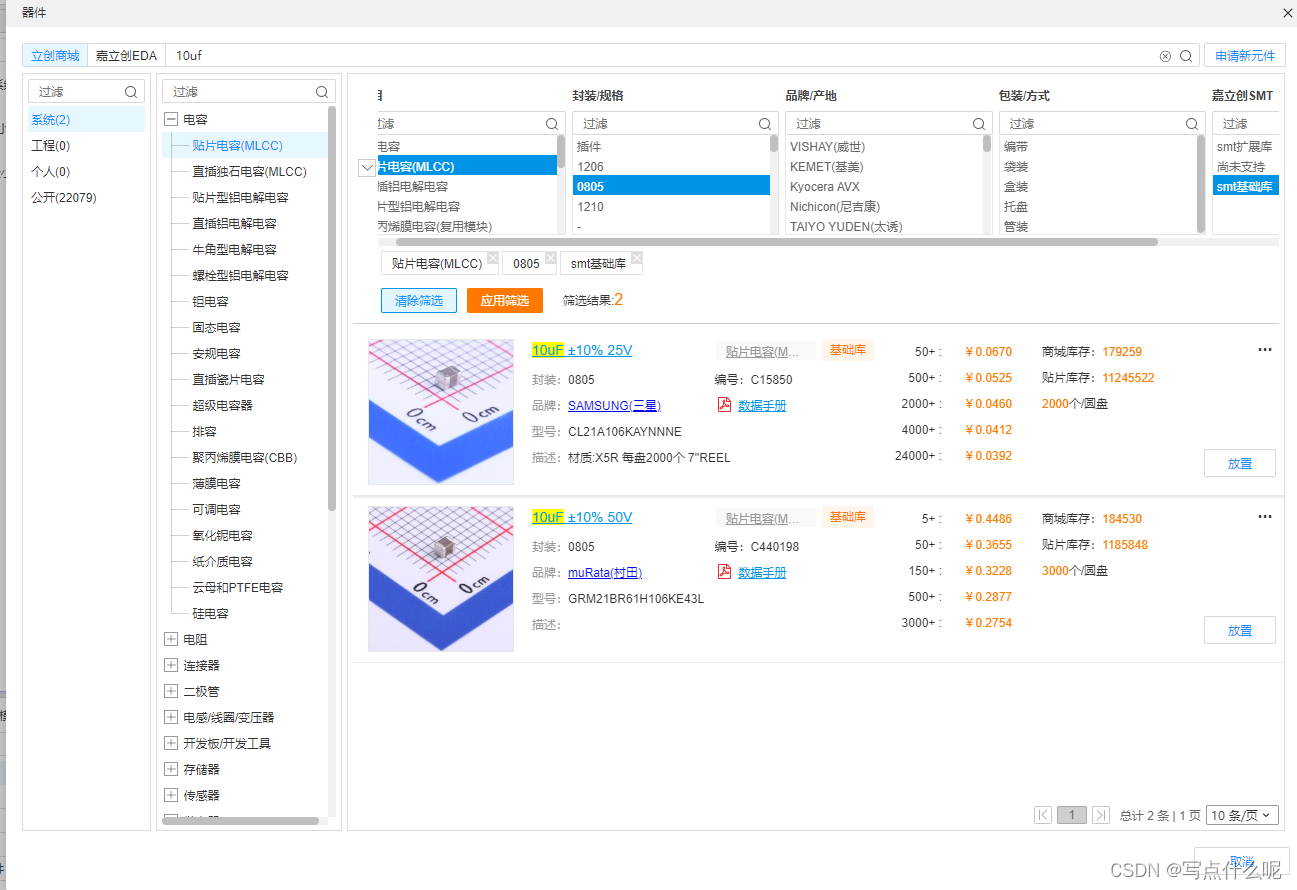
Task: Toggle the filter category chevron dropdown
Action: tap(367, 167)
